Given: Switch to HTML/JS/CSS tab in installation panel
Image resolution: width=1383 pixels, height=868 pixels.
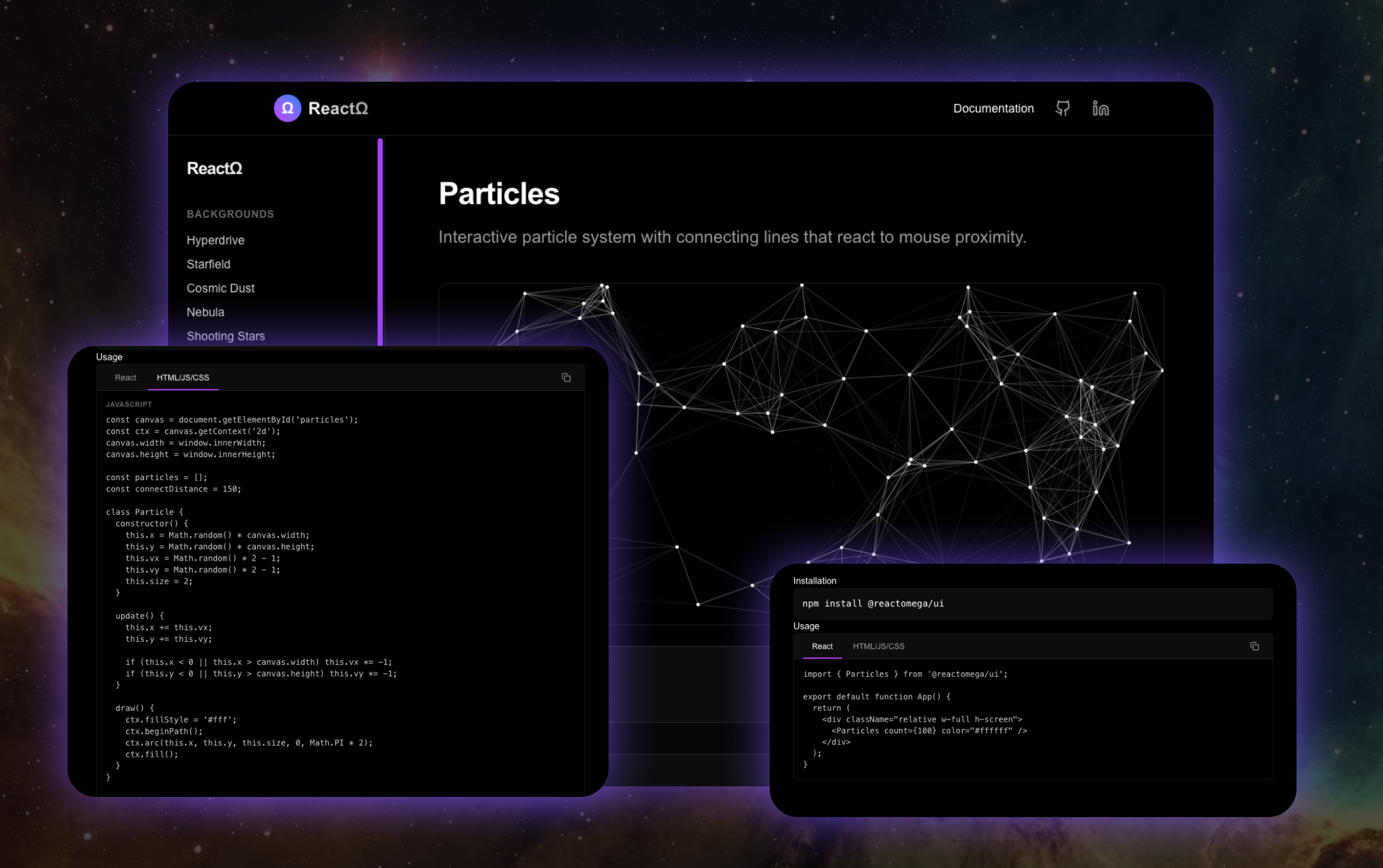Looking at the screenshot, I should point(878,646).
